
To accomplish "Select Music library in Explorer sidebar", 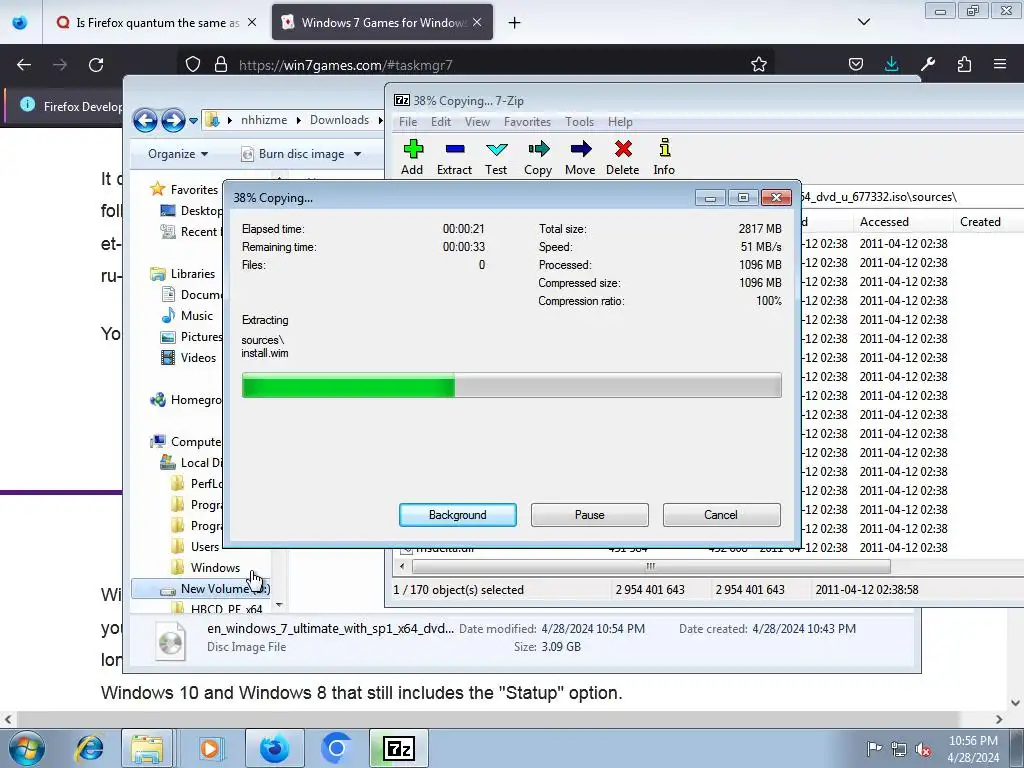I will (x=197, y=315).
